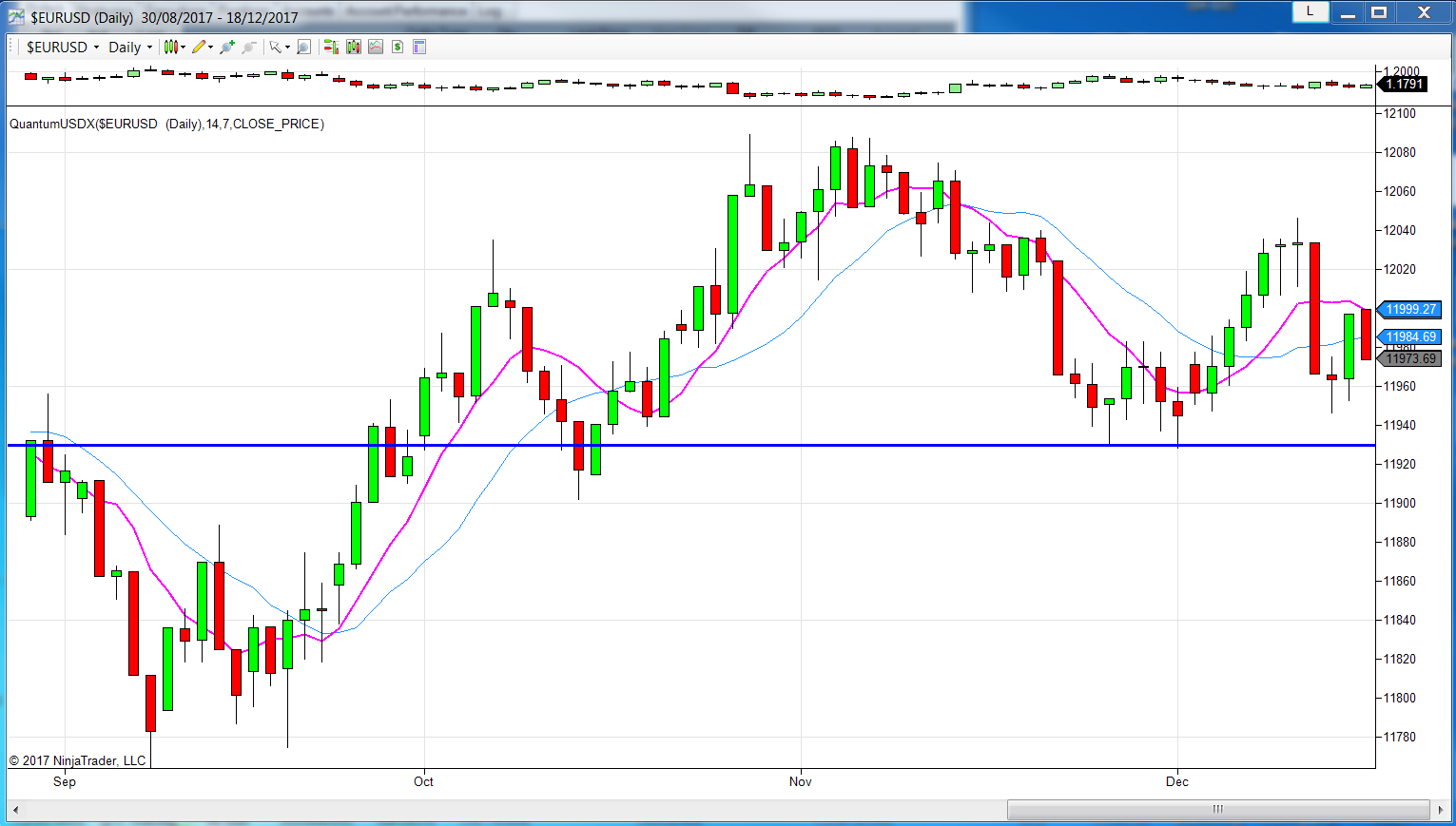The height and width of the screenshot is (826, 1456).
Task: Open the pencil drawing tools menu
Action: tap(202, 47)
